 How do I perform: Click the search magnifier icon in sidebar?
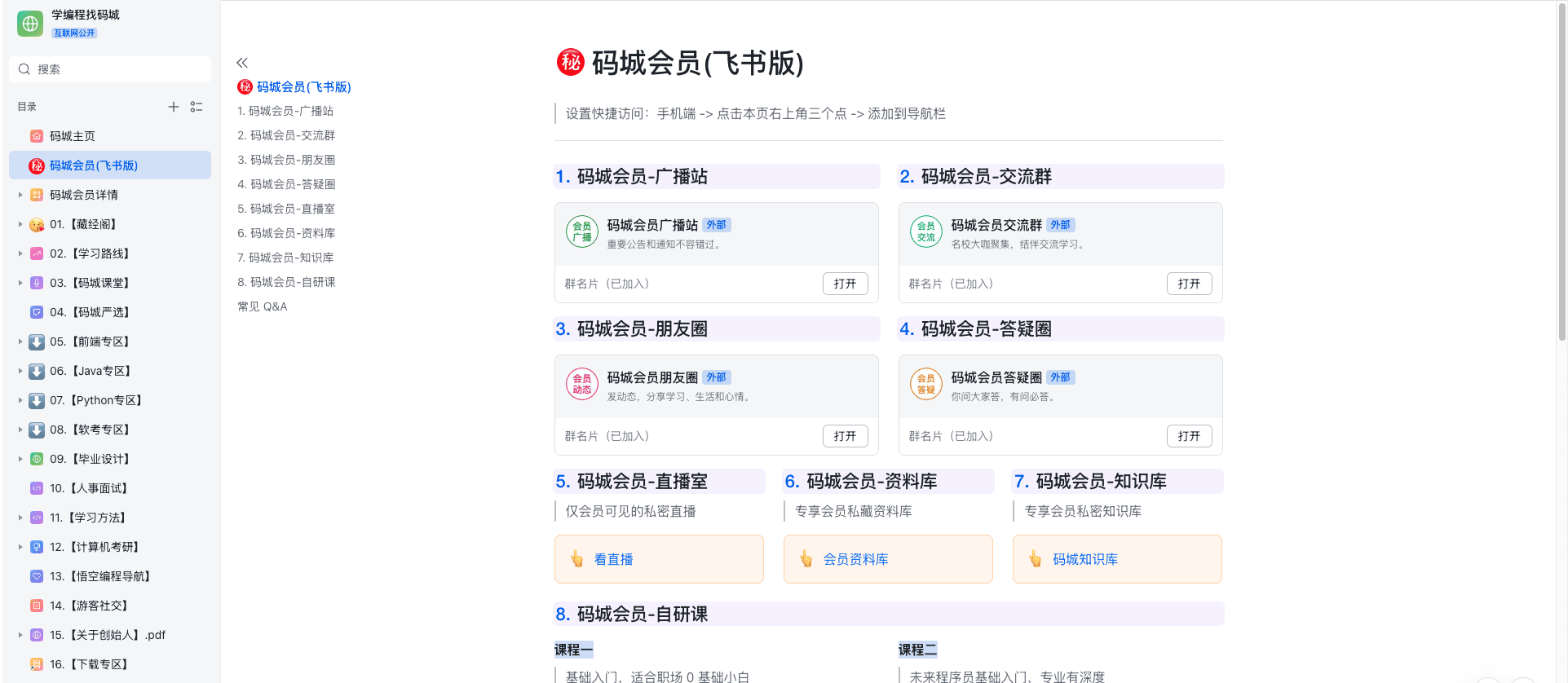pos(24,69)
